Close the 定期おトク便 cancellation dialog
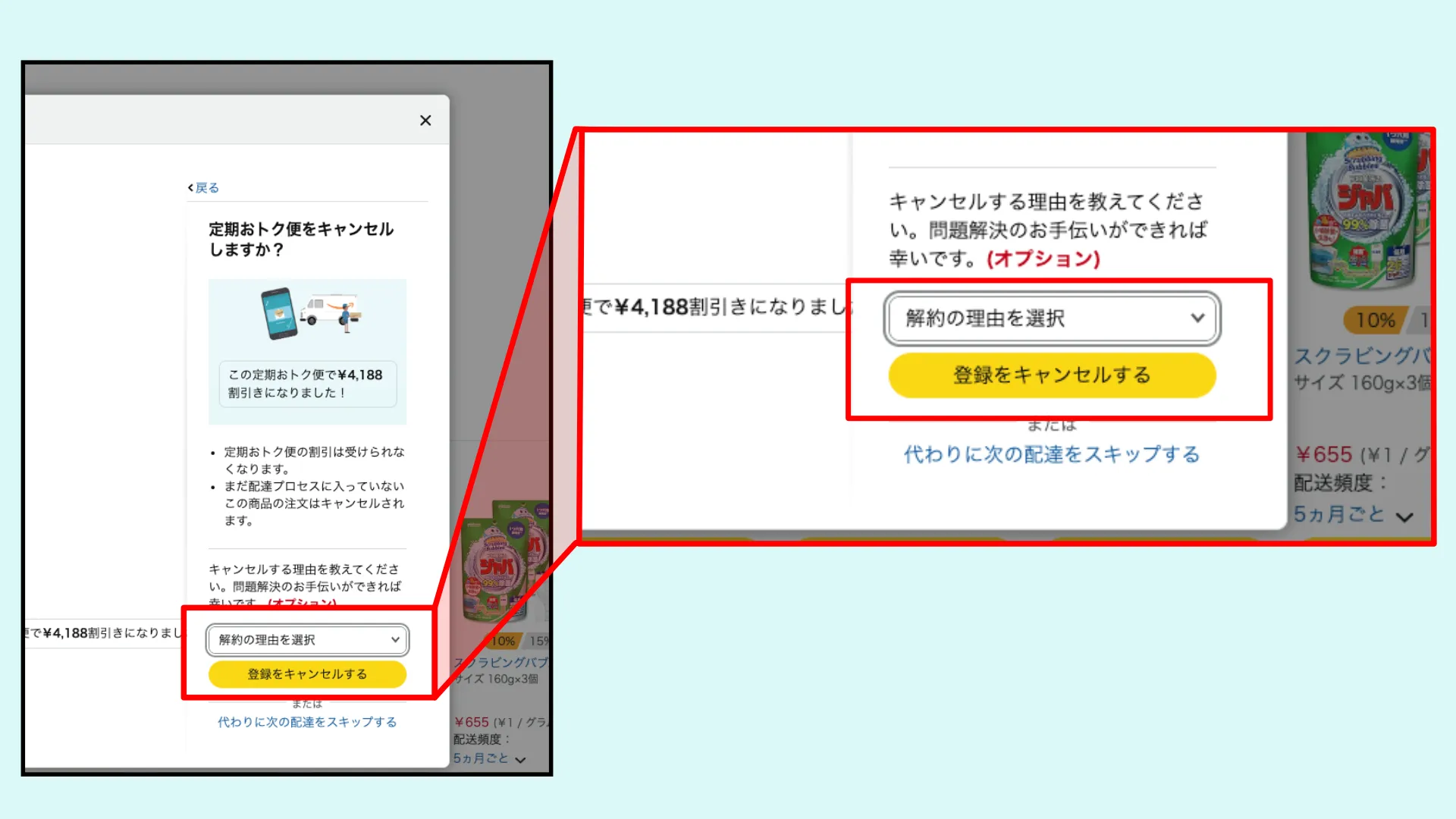 click(x=425, y=120)
